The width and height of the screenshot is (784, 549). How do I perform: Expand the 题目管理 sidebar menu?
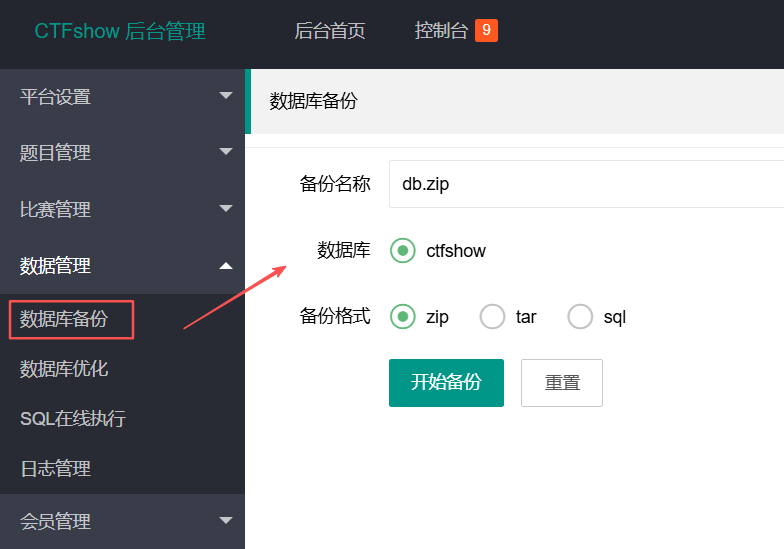tap(122, 152)
